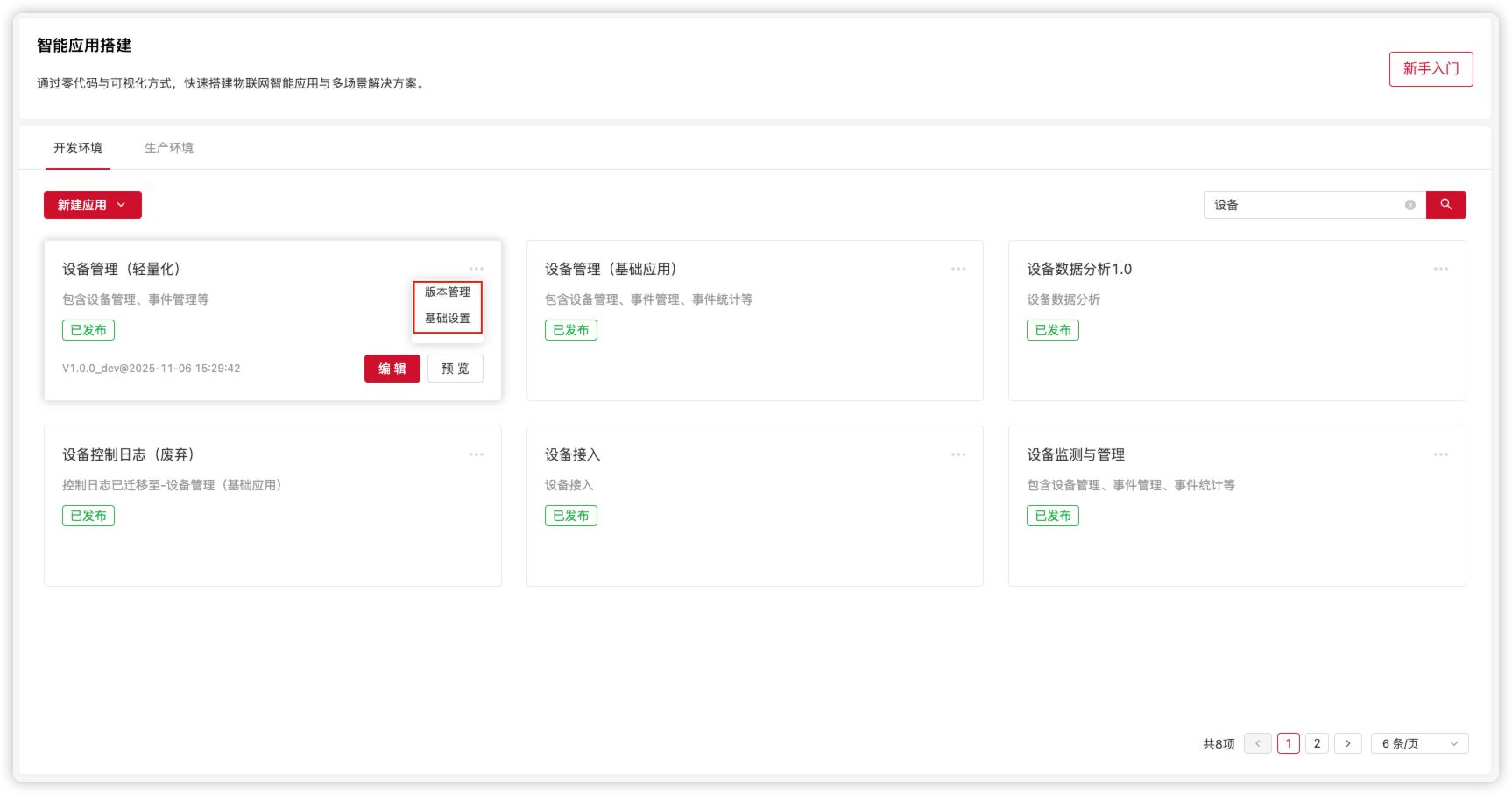Select 版本管理 from the context menu
Image resolution: width=1512 pixels, height=795 pixels.
[448, 293]
